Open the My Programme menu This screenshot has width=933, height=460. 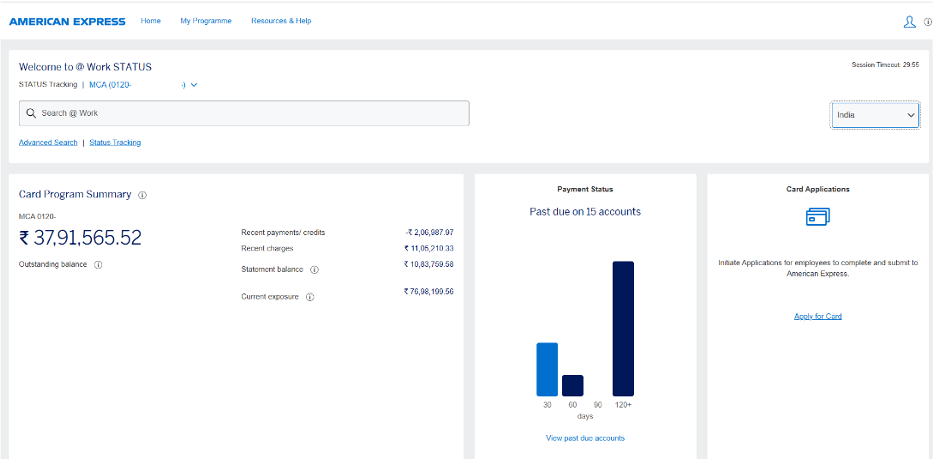coord(206,21)
